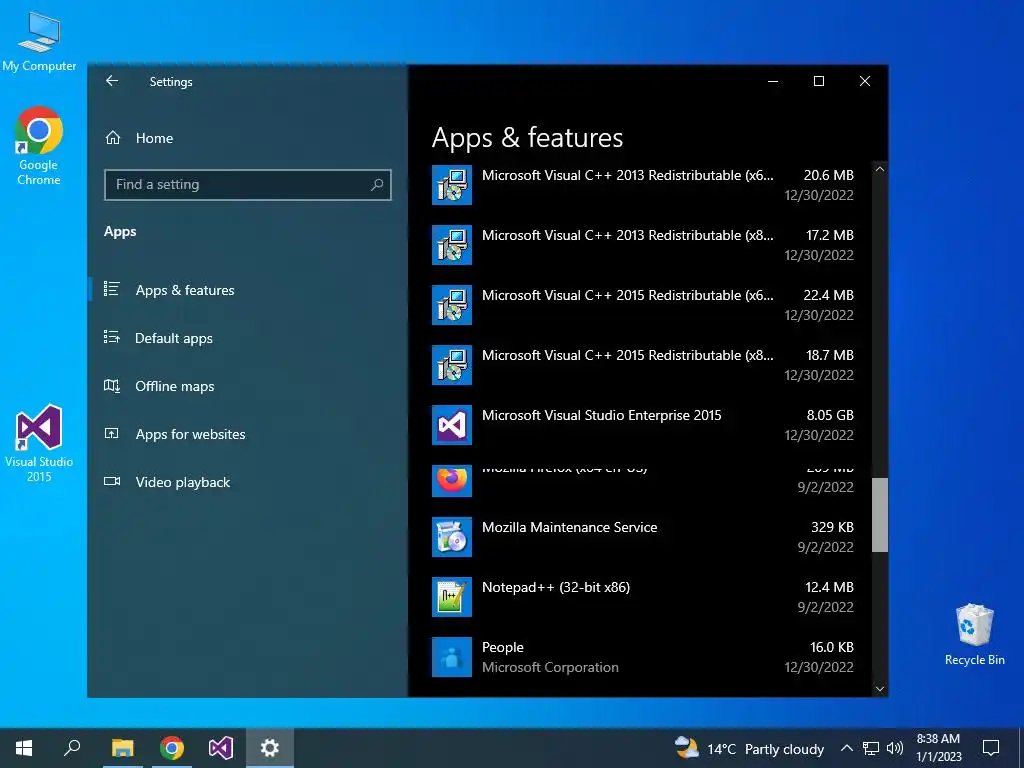Viewport: 1024px width, 768px height.
Task: Click the Offline maps map icon
Action: click(112, 385)
